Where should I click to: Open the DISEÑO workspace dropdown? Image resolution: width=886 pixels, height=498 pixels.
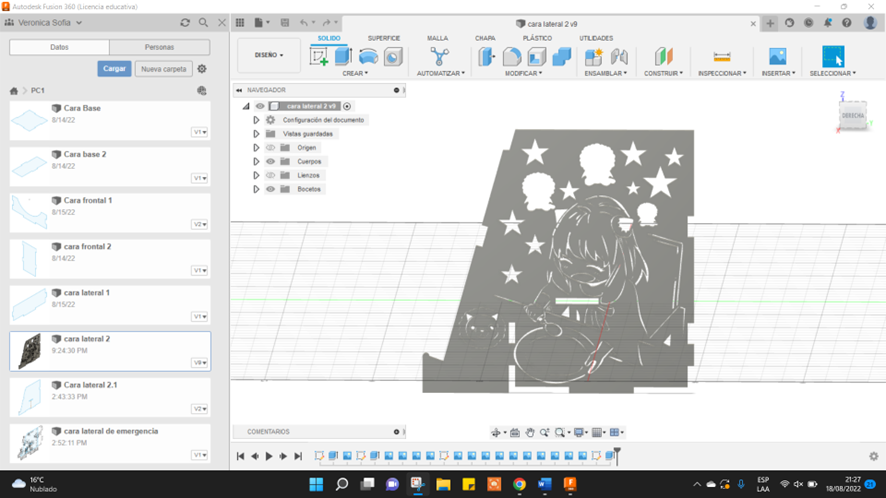pyautogui.click(x=269, y=55)
